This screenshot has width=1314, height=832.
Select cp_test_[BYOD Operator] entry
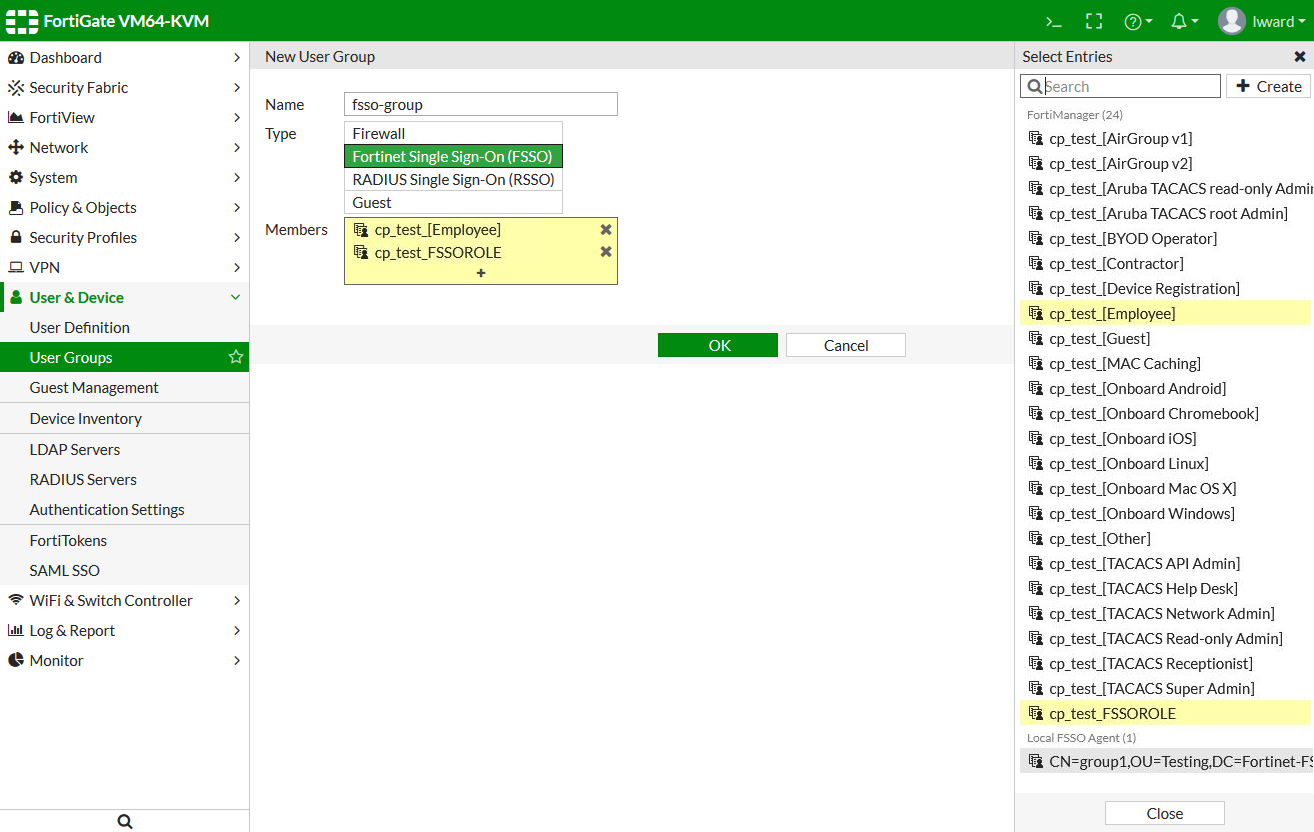click(1165, 239)
